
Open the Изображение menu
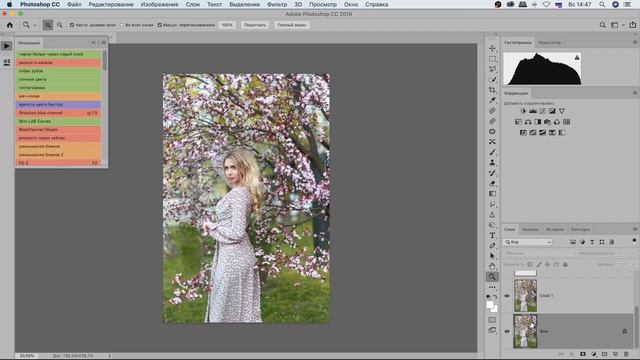coord(159,4)
